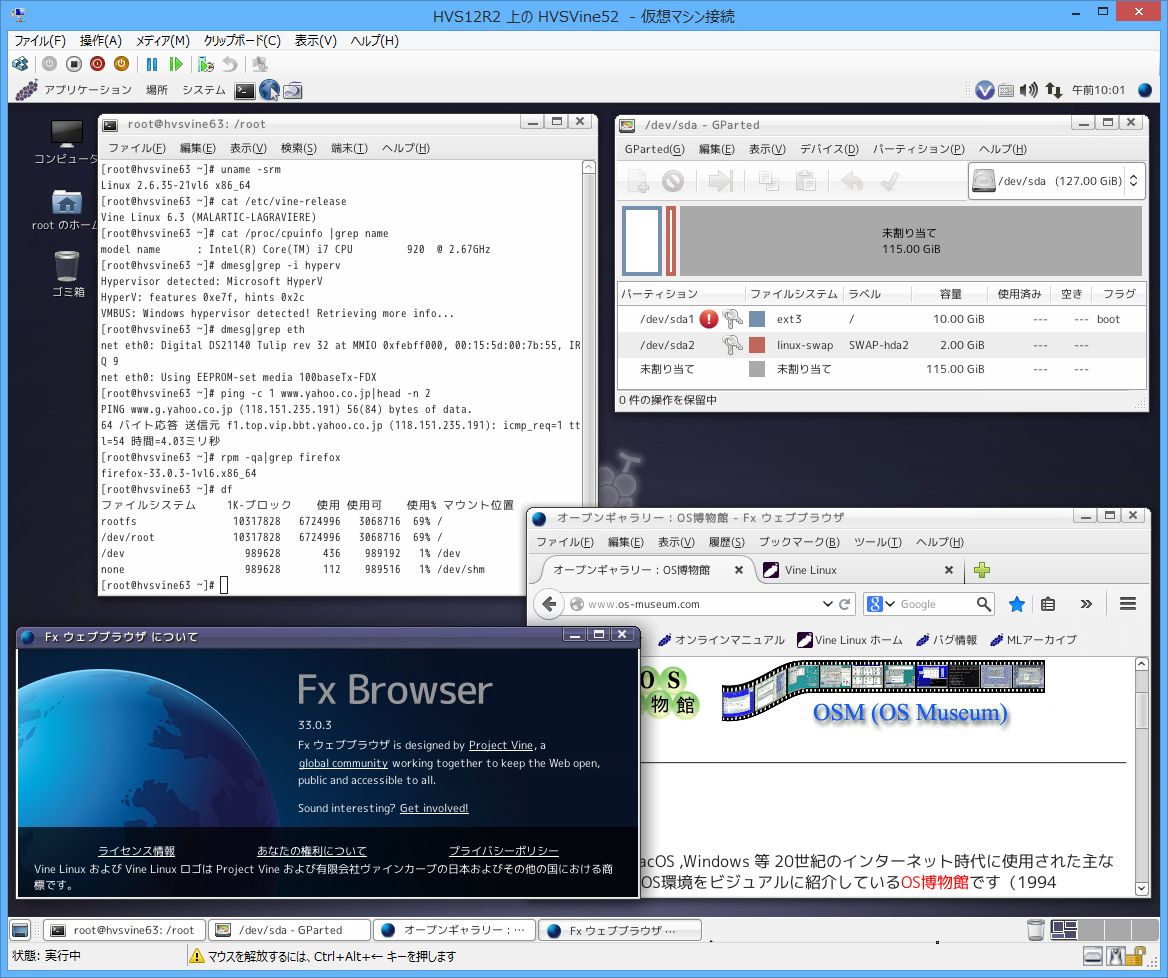Viewport: 1168px width, 978px height.
Task: Open the 検索(S) menu in the terminal window
Action: (x=299, y=148)
